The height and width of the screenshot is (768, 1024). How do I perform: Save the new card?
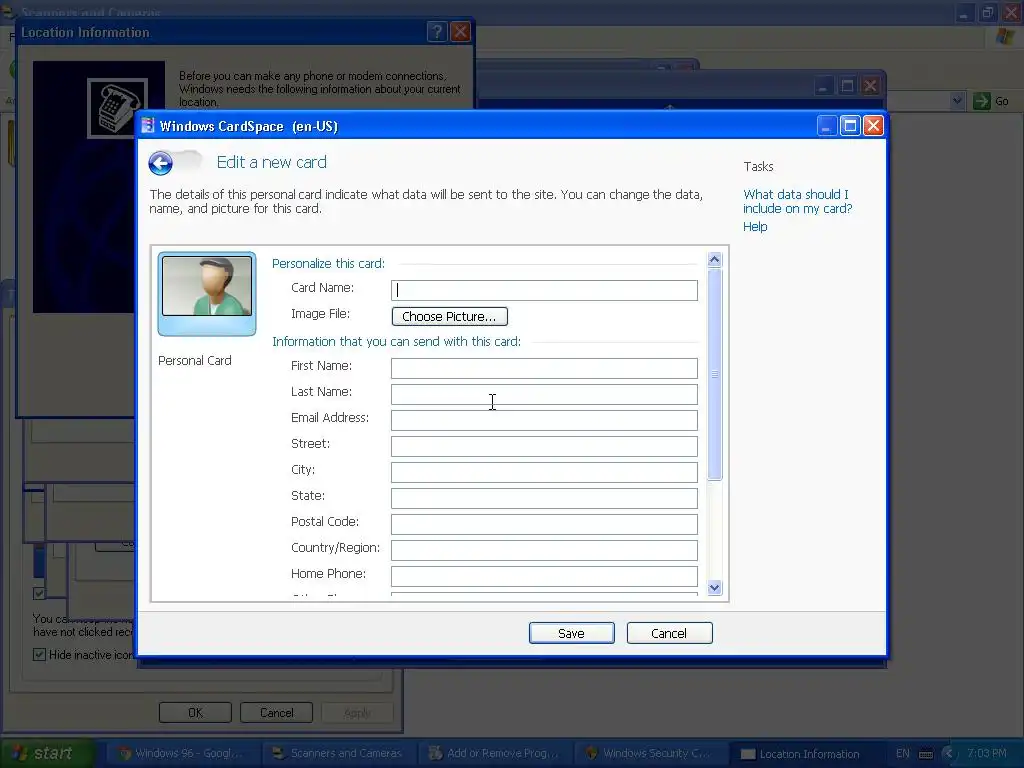(x=571, y=633)
